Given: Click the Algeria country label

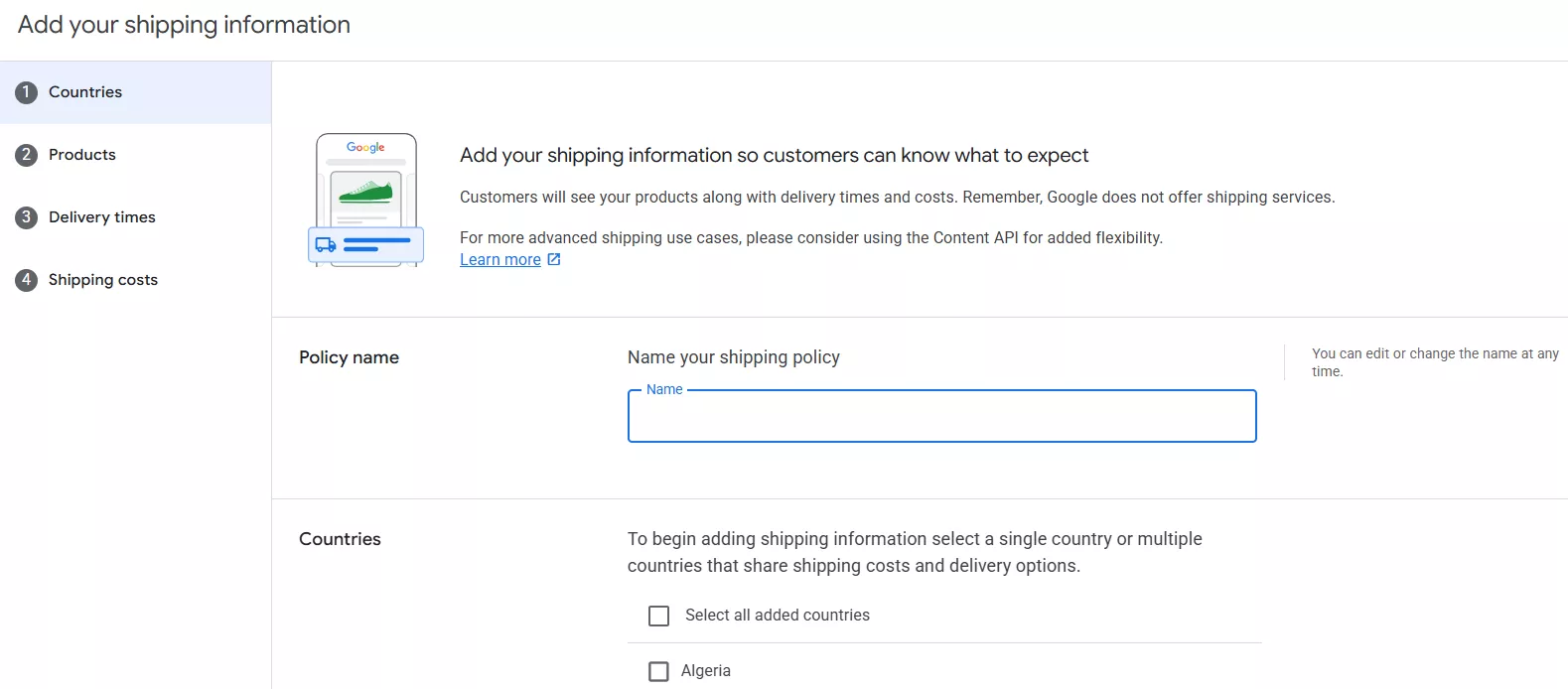Looking at the screenshot, I should pyautogui.click(x=706, y=671).
